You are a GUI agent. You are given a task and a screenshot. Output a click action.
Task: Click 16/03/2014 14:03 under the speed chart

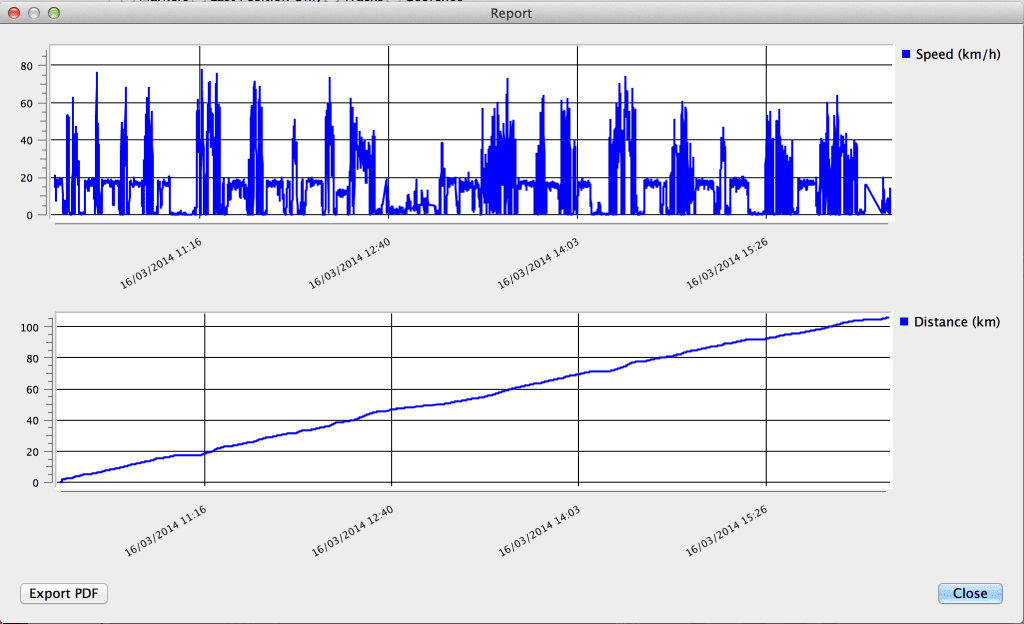(x=538, y=264)
